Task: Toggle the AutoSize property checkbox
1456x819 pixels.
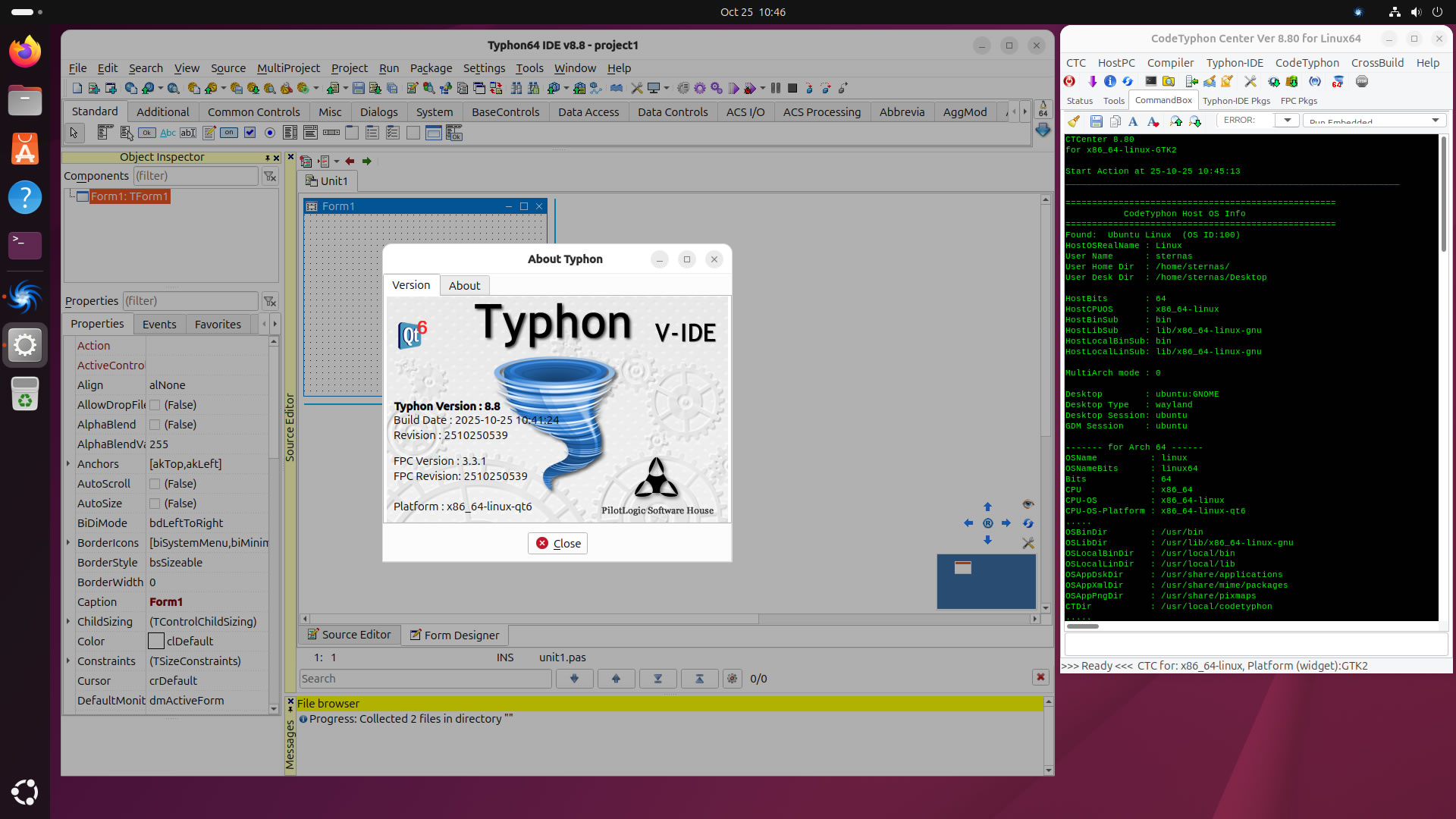Action: [155, 504]
